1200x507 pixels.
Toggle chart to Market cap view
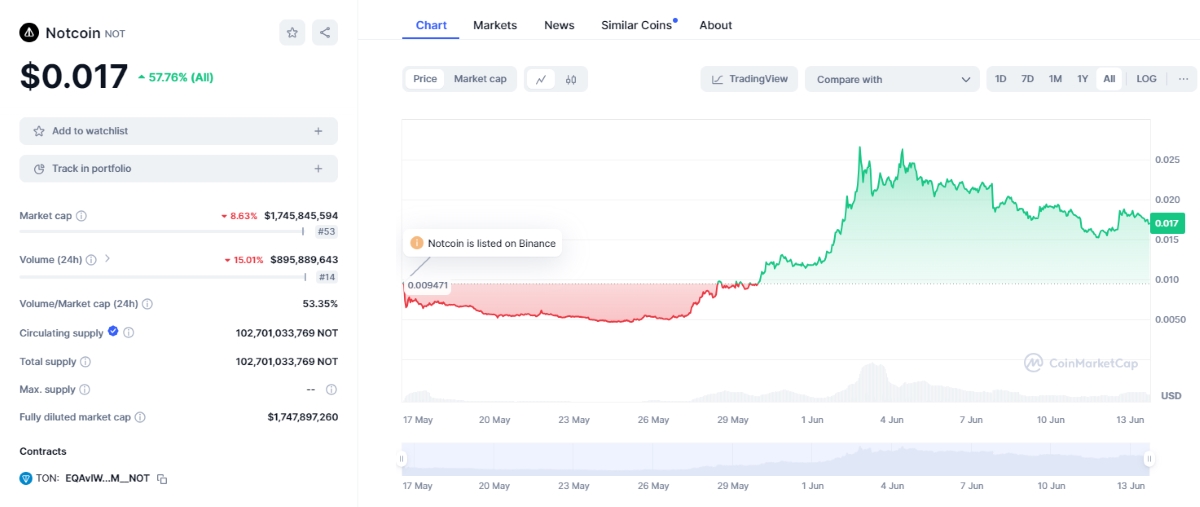click(x=480, y=79)
